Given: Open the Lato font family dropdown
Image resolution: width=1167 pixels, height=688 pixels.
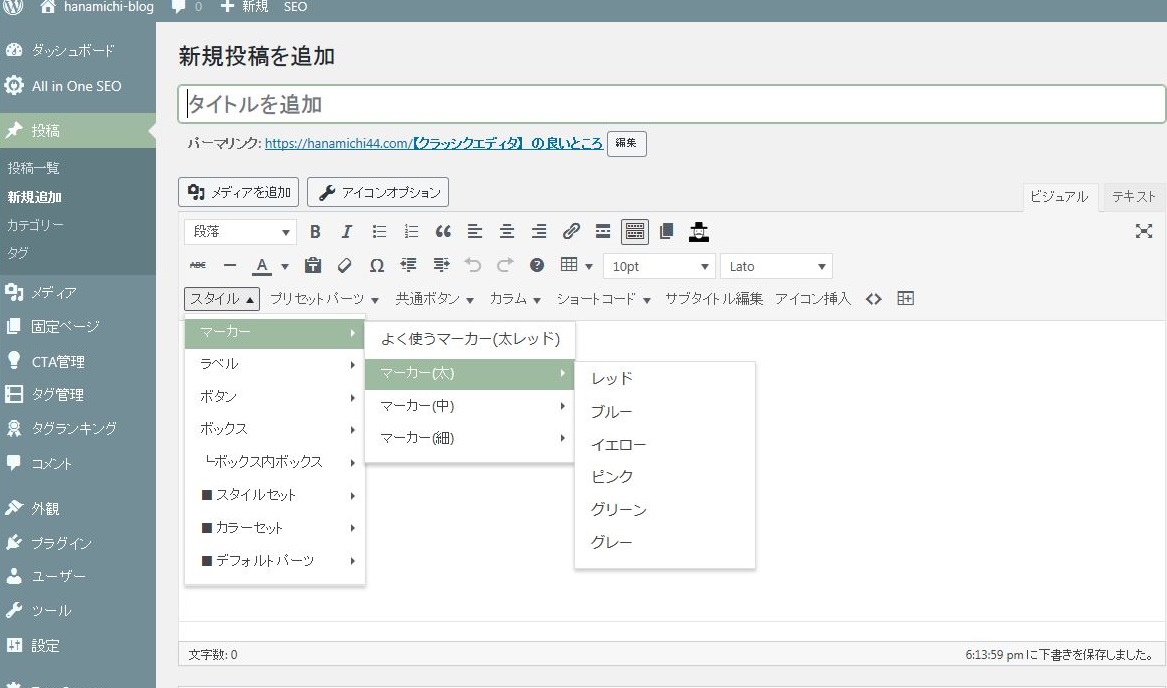Looking at the screenshot, I should point(775,266).
